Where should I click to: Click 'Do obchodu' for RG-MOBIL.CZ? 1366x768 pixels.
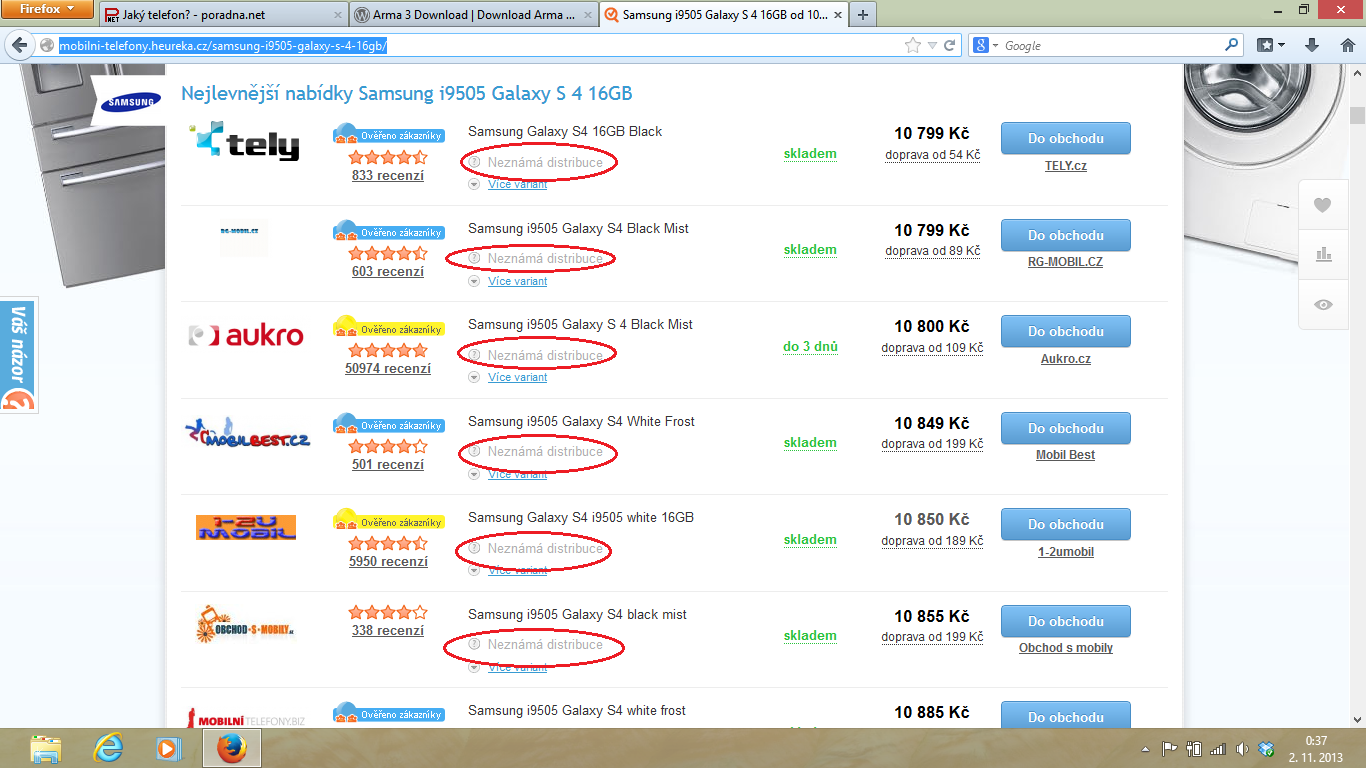click(1066, 235)
